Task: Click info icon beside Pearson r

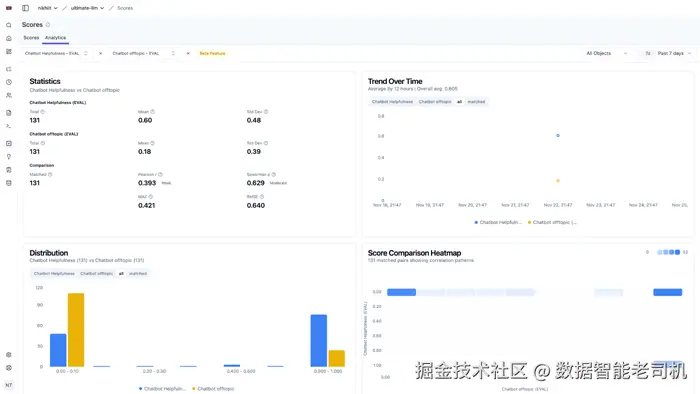Action: coord(160,174)
